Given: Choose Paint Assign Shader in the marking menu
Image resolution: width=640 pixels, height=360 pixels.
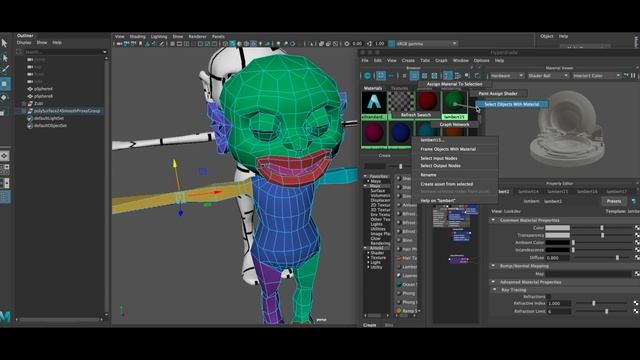Looking at the screenshot, I should click(498, 93).
